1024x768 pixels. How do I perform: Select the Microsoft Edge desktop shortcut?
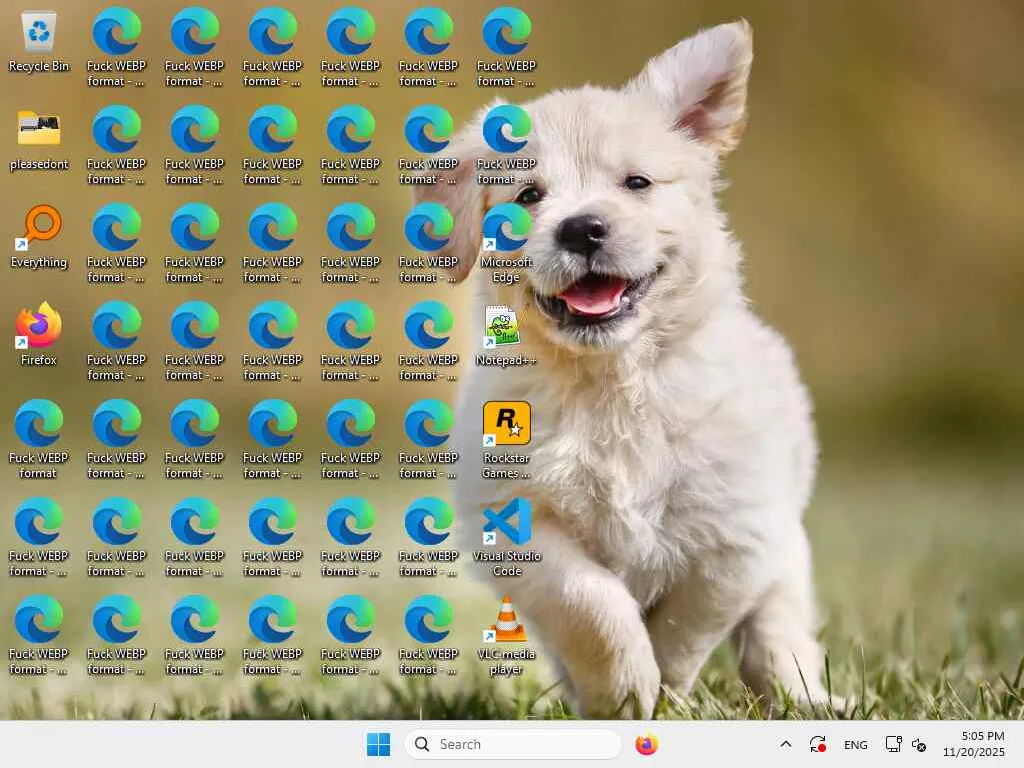click(507, 243)
